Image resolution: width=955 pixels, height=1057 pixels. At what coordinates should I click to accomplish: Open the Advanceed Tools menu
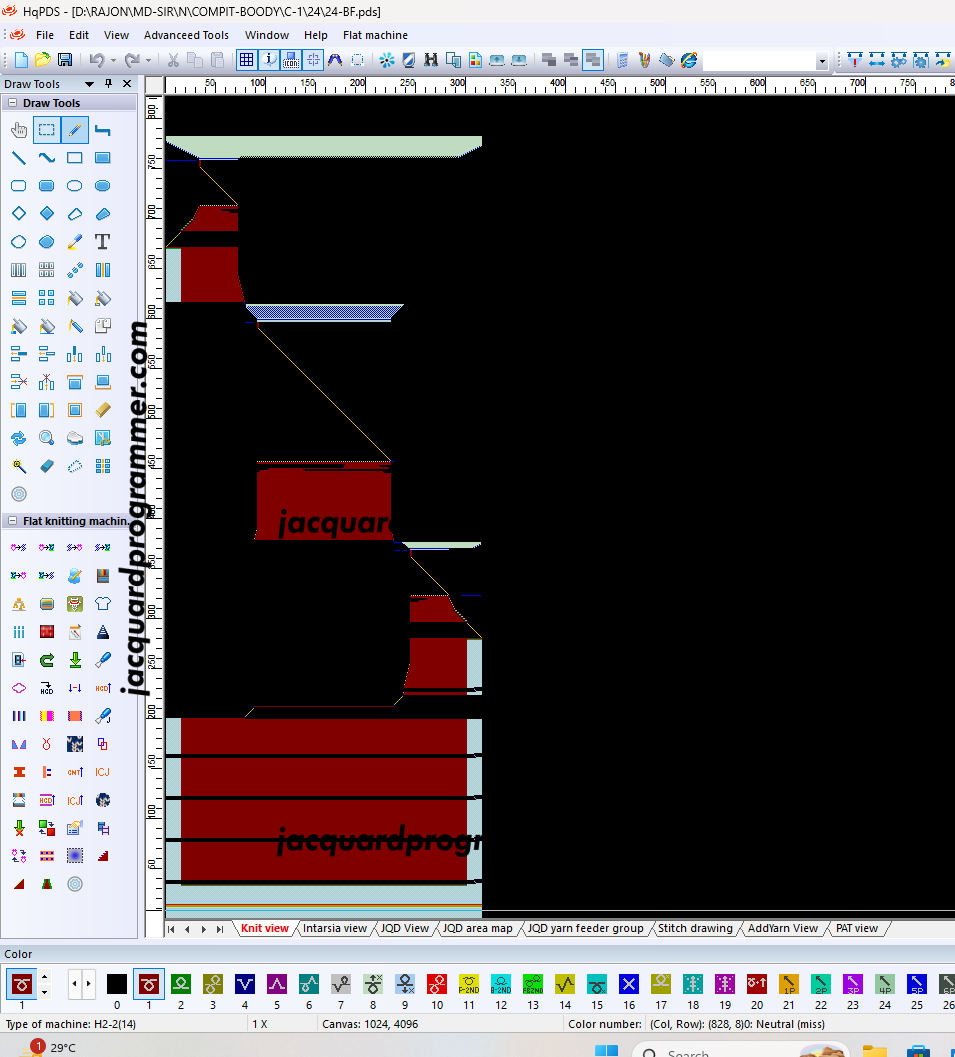tap(186, 35)
